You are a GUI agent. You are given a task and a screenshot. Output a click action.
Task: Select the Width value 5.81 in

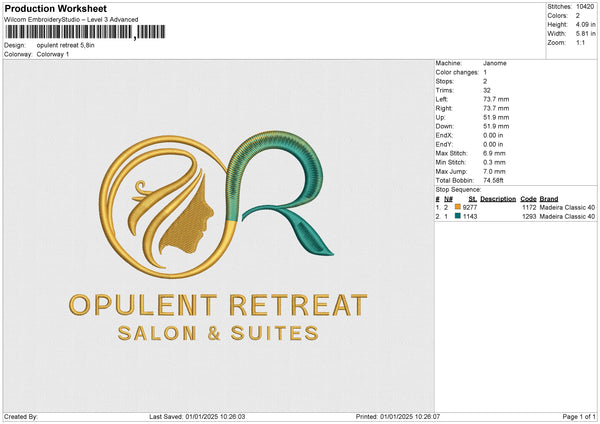click(x=585, y=34)
